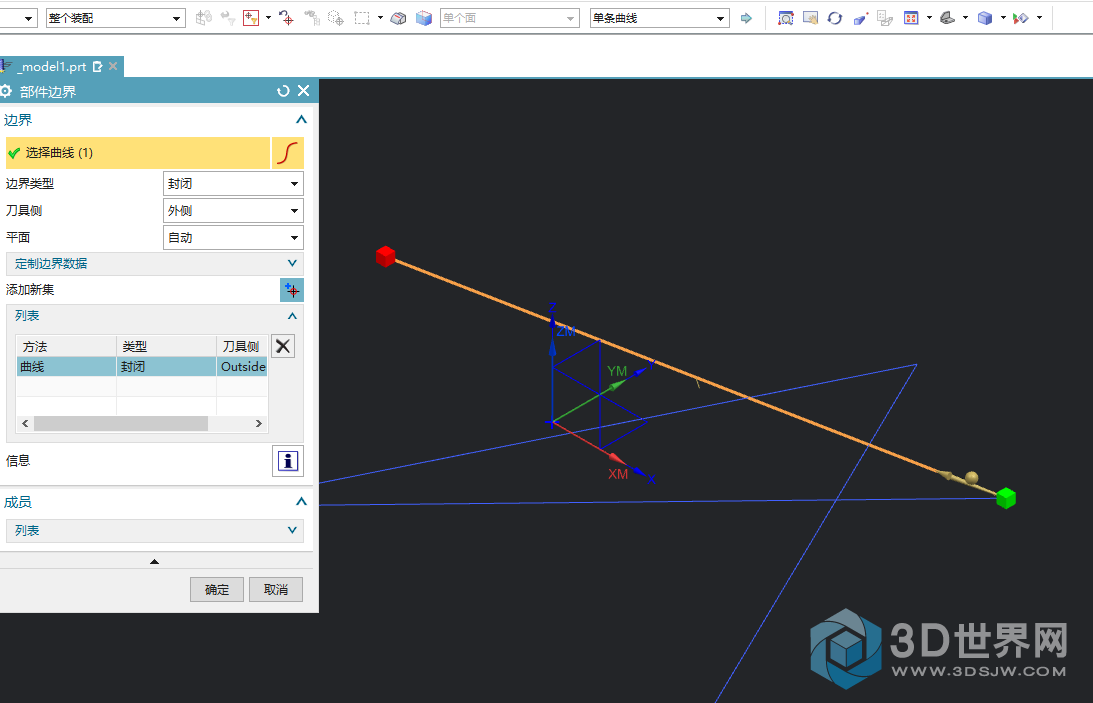Collapse the 边界 section
This screenshot has height=703, width=1093.
click(301, 120)
